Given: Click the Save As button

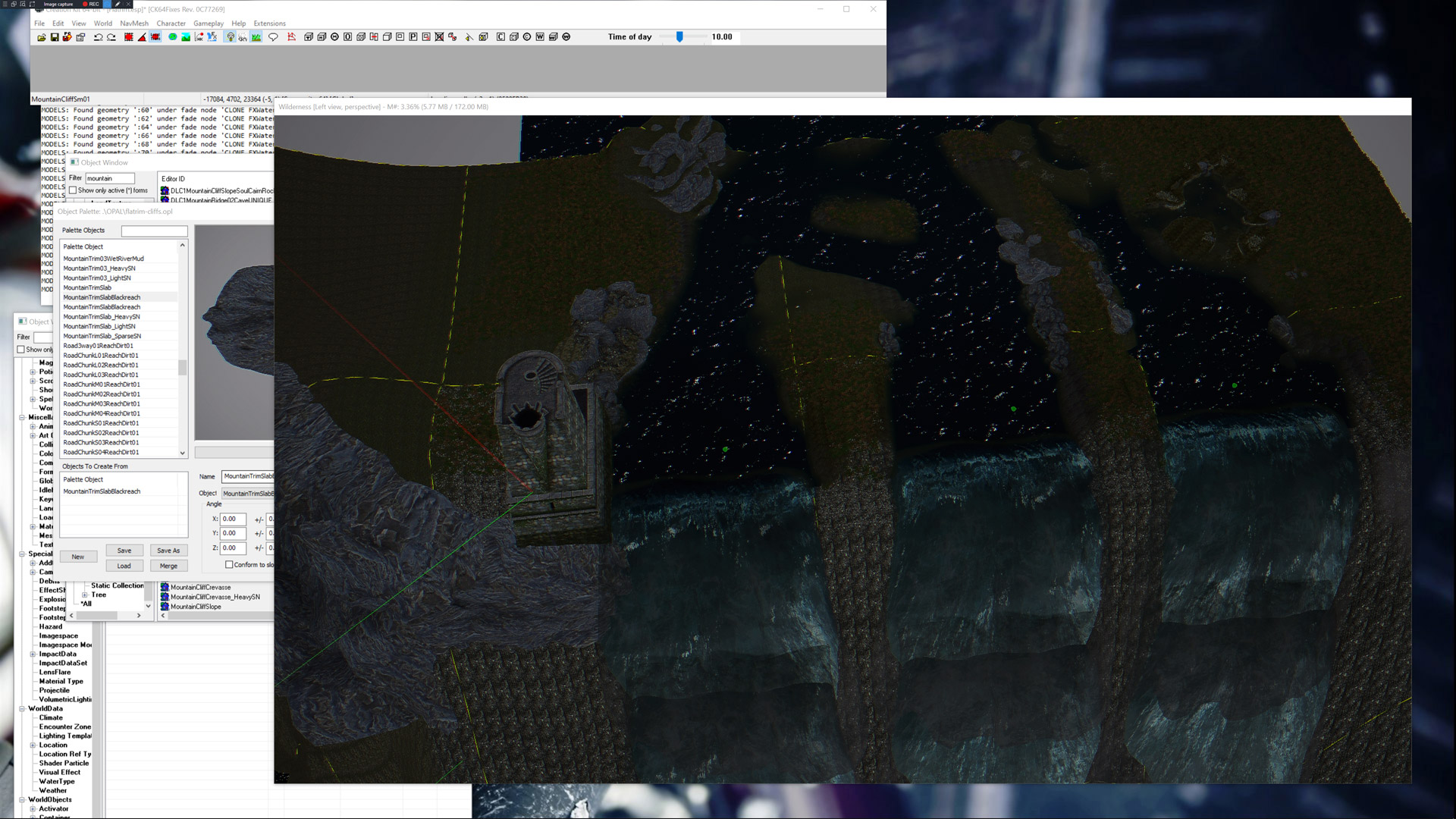Looking at the screenshot, I should 168,551.
